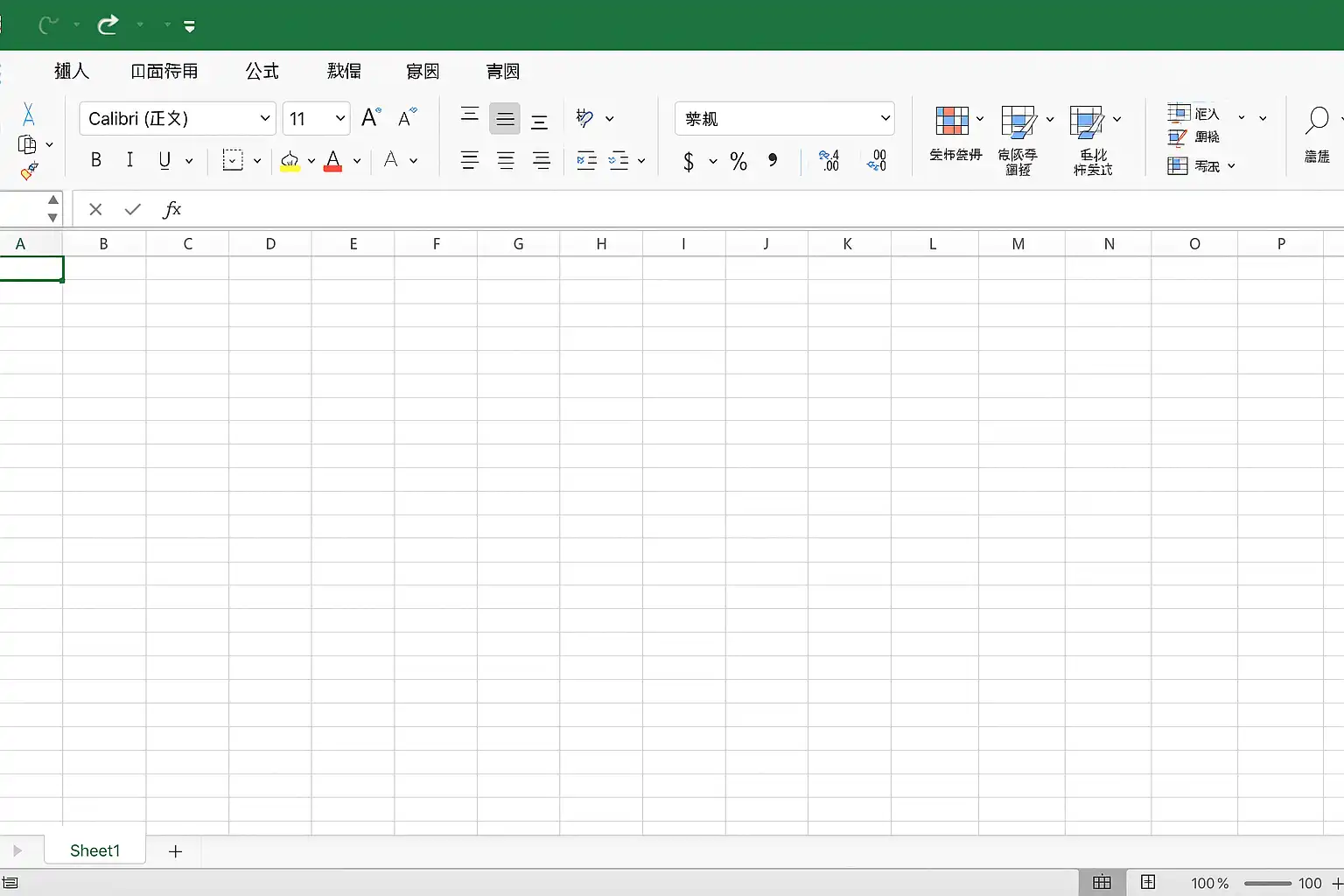Click the magnifier search icon

coord(1316,120)
